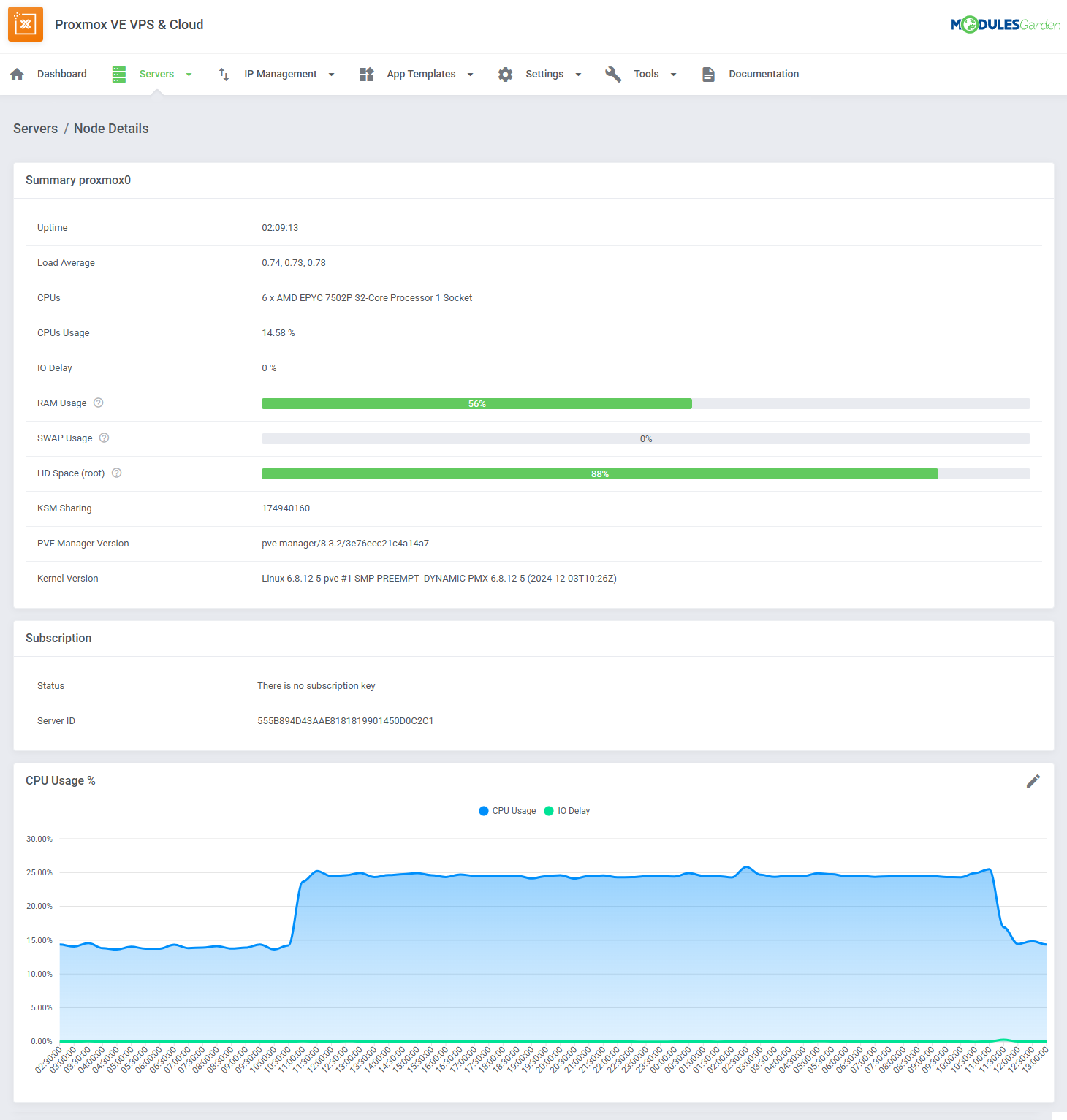The image size is (1067, 1120).
Task: Click the Proxmox module logo
Action: pos(26,23)
